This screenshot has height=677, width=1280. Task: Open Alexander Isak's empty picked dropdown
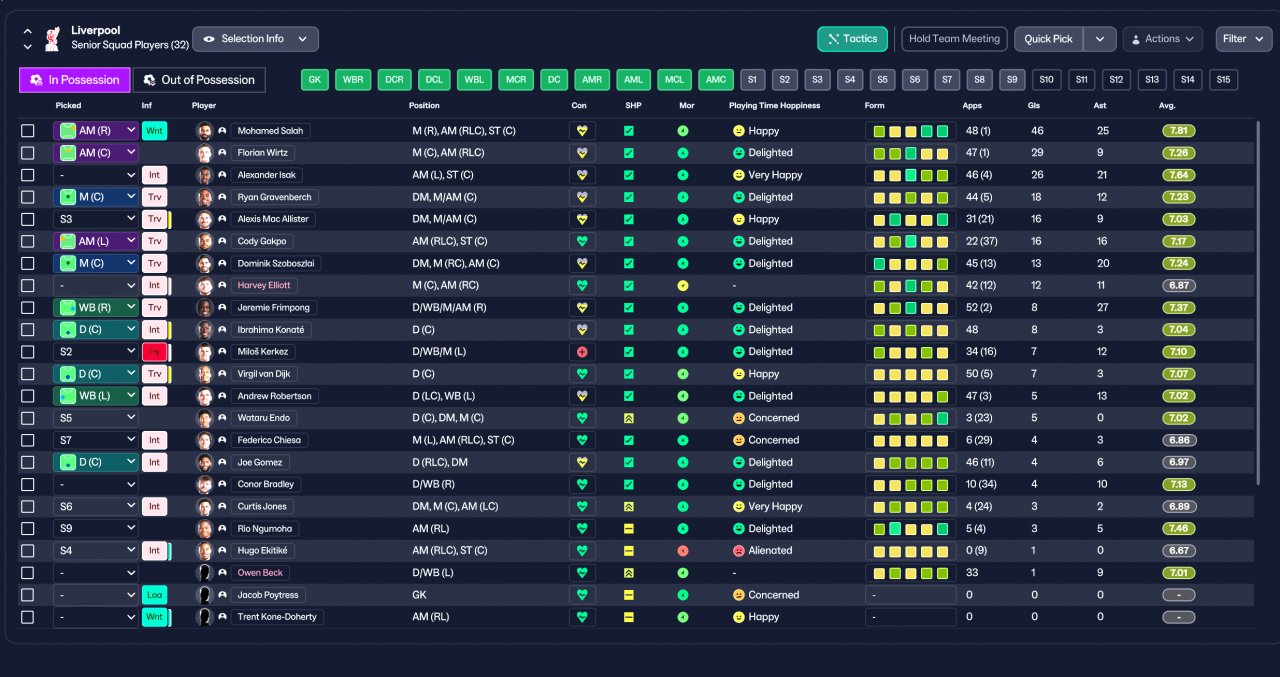pos(96,175)
